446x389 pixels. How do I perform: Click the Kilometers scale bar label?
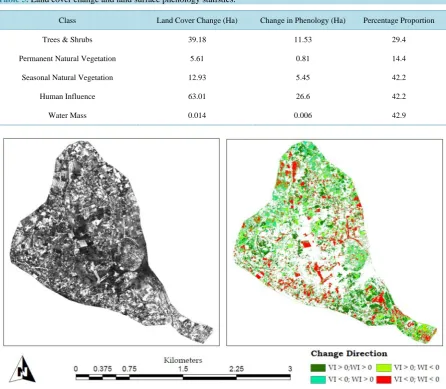(183, 360)
